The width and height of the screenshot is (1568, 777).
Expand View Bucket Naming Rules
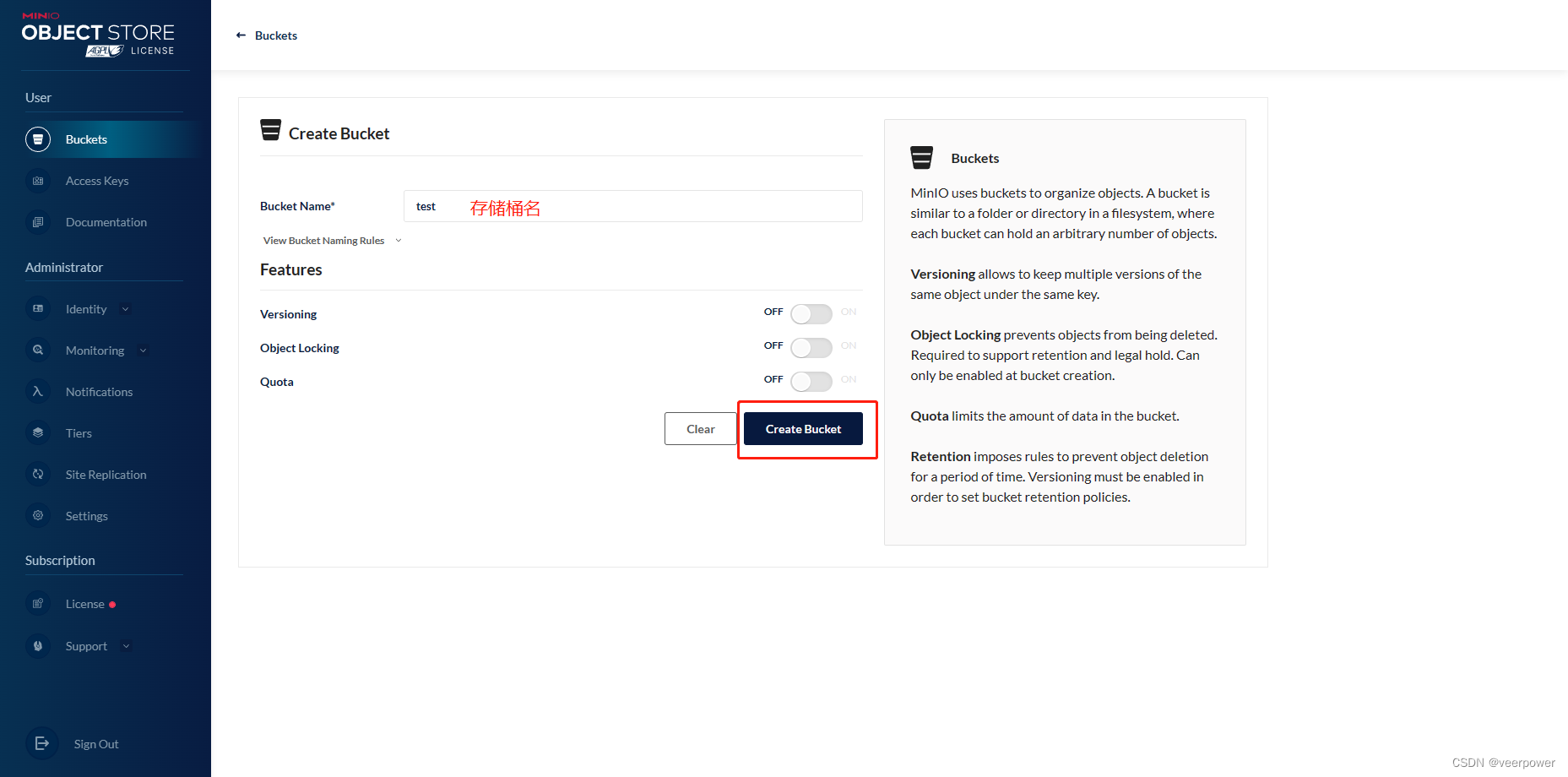(332, 241)
